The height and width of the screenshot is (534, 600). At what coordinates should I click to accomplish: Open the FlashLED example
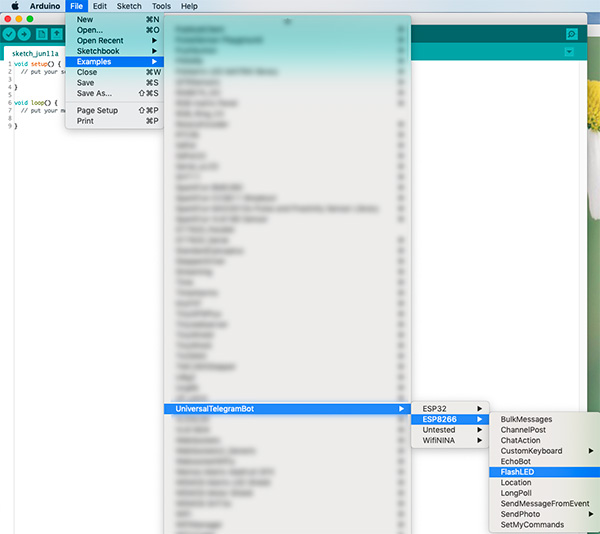545,472
